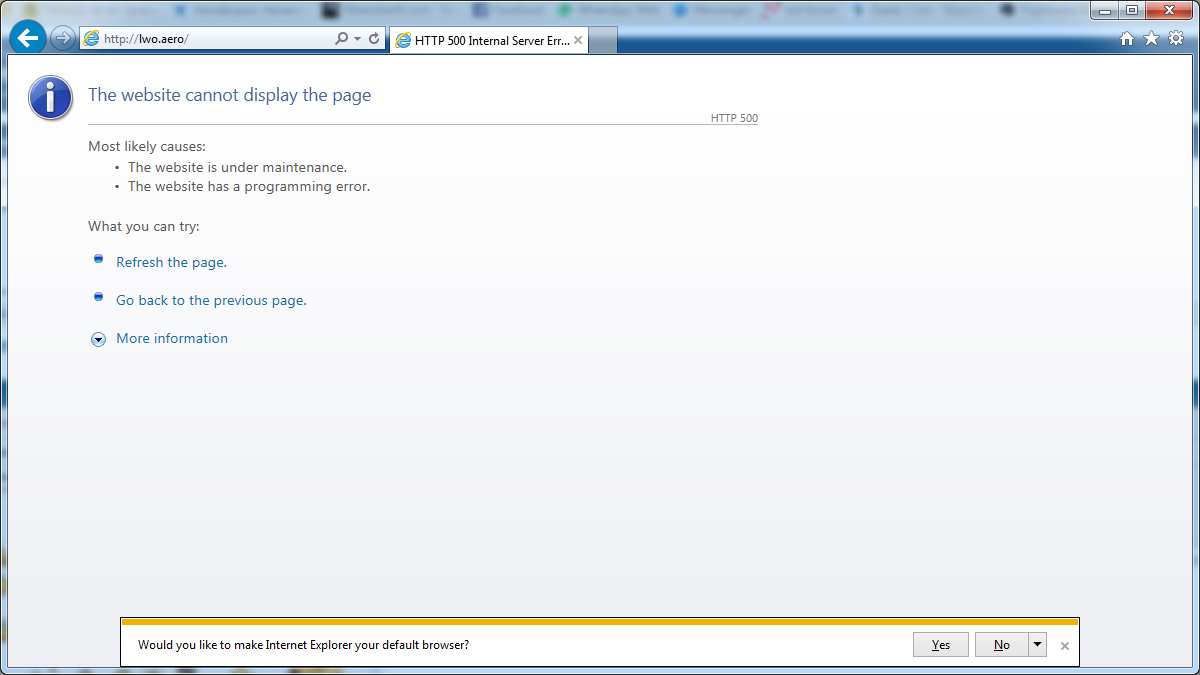The height and width of the screenshot is (675, 1200).
Task: Click the blue Back arrow button
Action: (x=28, y=38)
